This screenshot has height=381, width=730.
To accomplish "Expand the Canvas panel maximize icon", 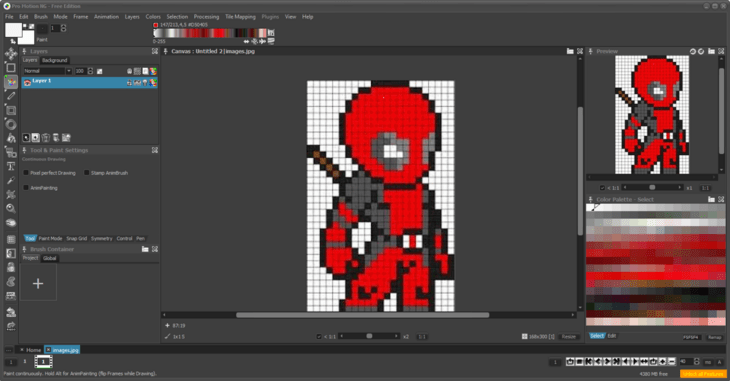I will 580,51.
